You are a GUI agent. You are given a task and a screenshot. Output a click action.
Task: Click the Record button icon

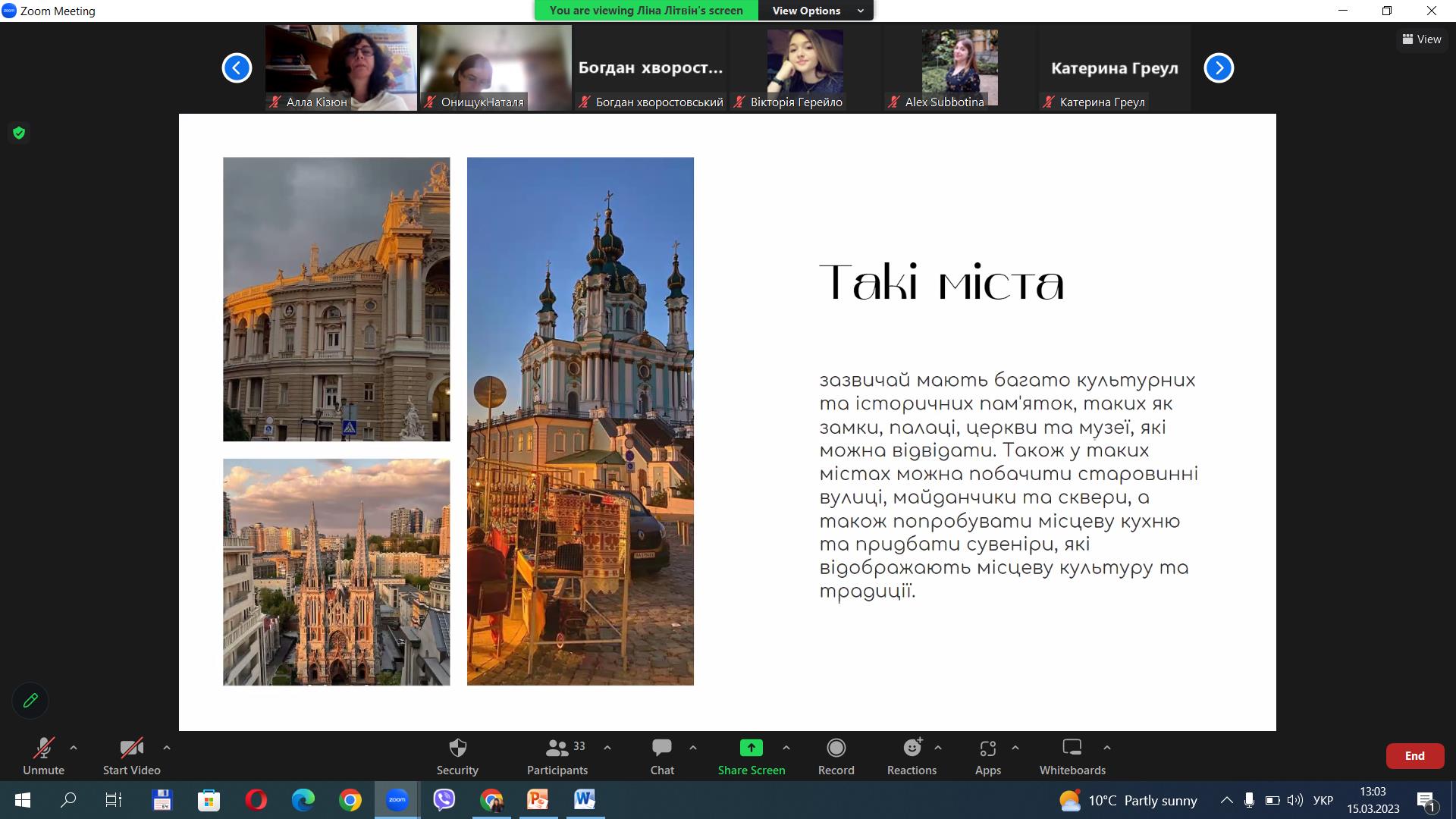836,748
